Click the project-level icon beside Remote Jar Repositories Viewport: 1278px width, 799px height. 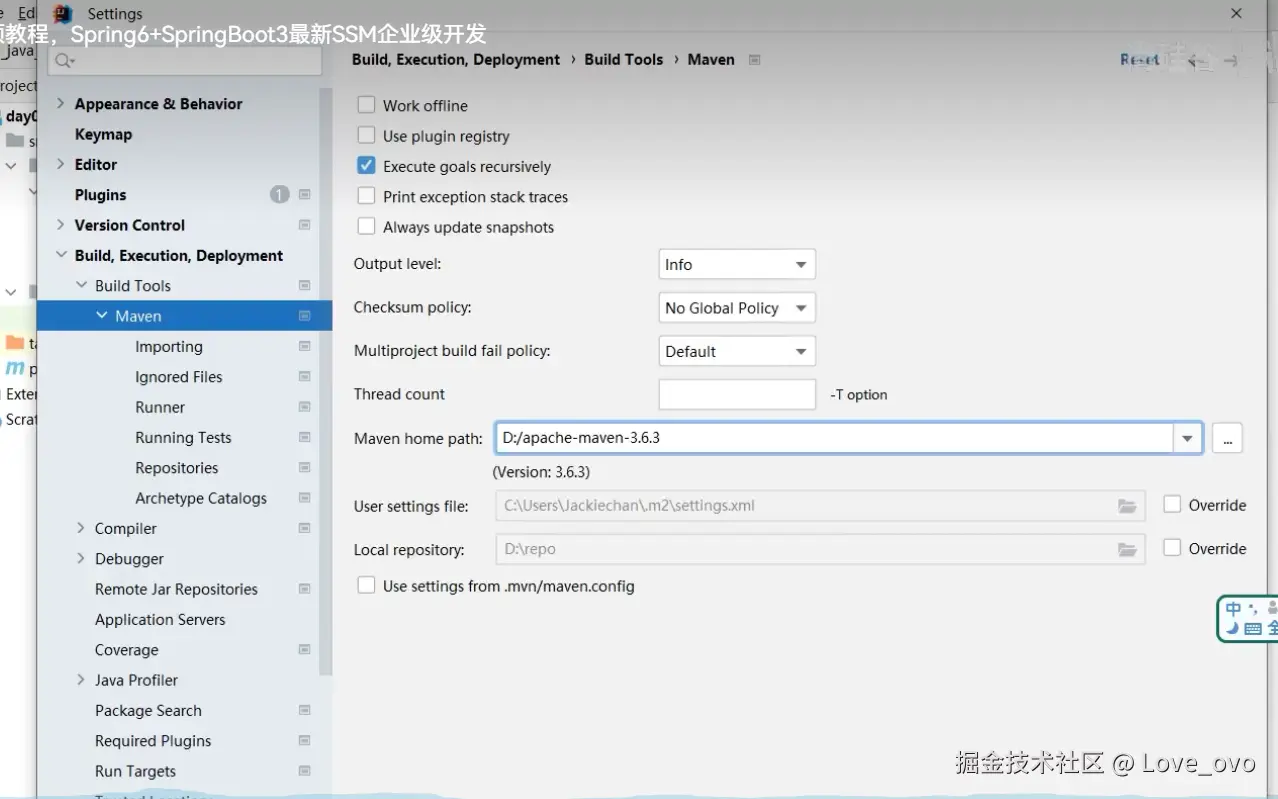[305, 589]
